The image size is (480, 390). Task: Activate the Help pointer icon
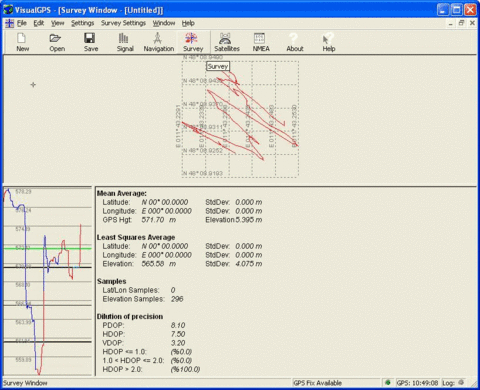[329, 42]
